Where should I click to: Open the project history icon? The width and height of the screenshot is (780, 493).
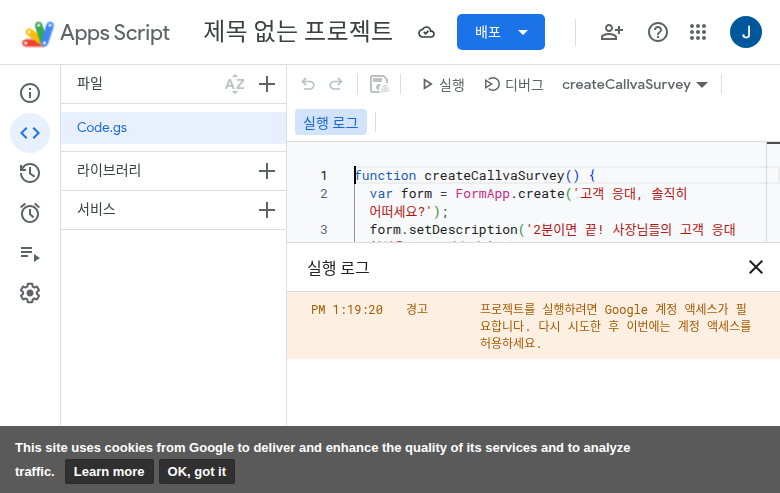(x=30, y=173)
